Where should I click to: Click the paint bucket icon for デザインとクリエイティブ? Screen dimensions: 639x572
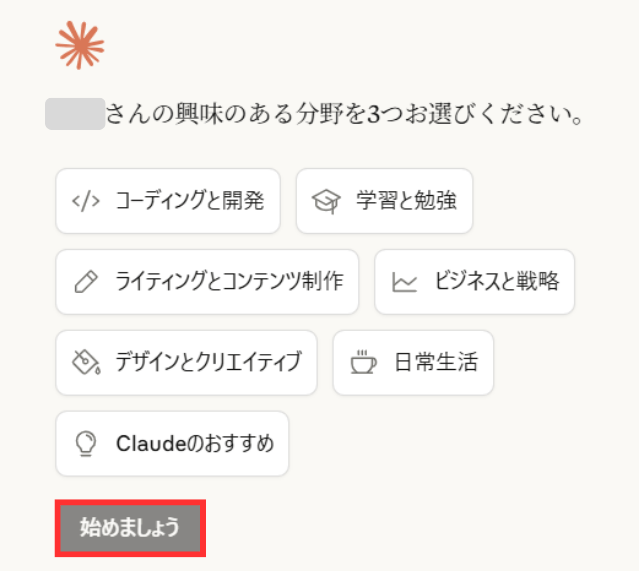pos(86,362)
